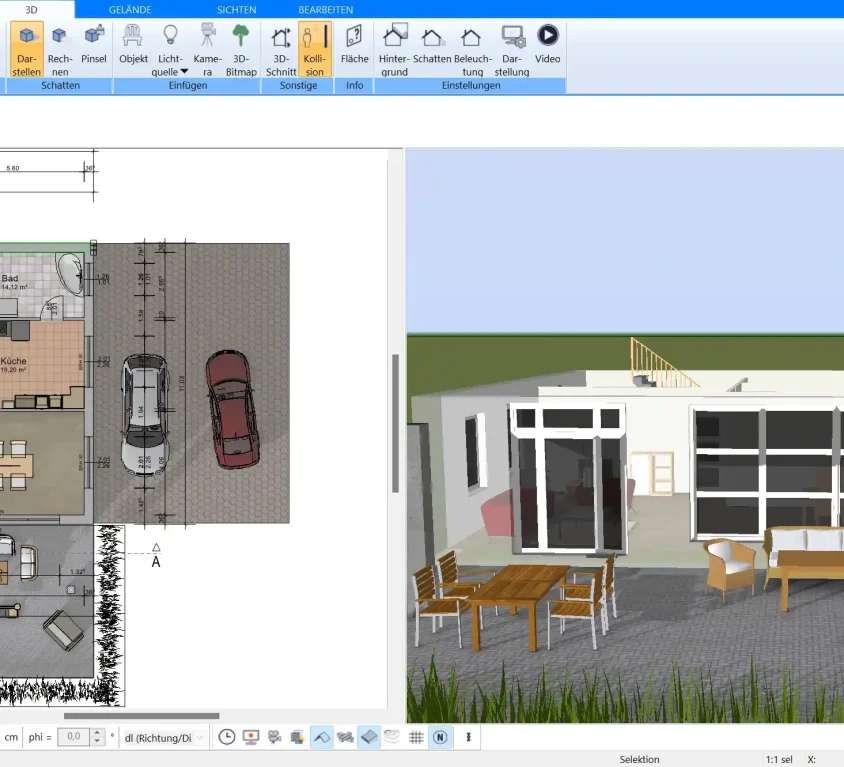Select the white car in floor plan
Viewport: 844px width, 767px height.
pyautogui.click(x=145, y=414)
